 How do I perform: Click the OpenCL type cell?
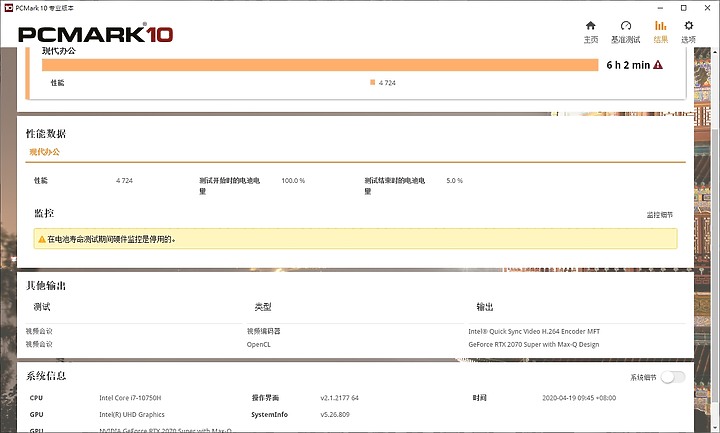[259, 344]
